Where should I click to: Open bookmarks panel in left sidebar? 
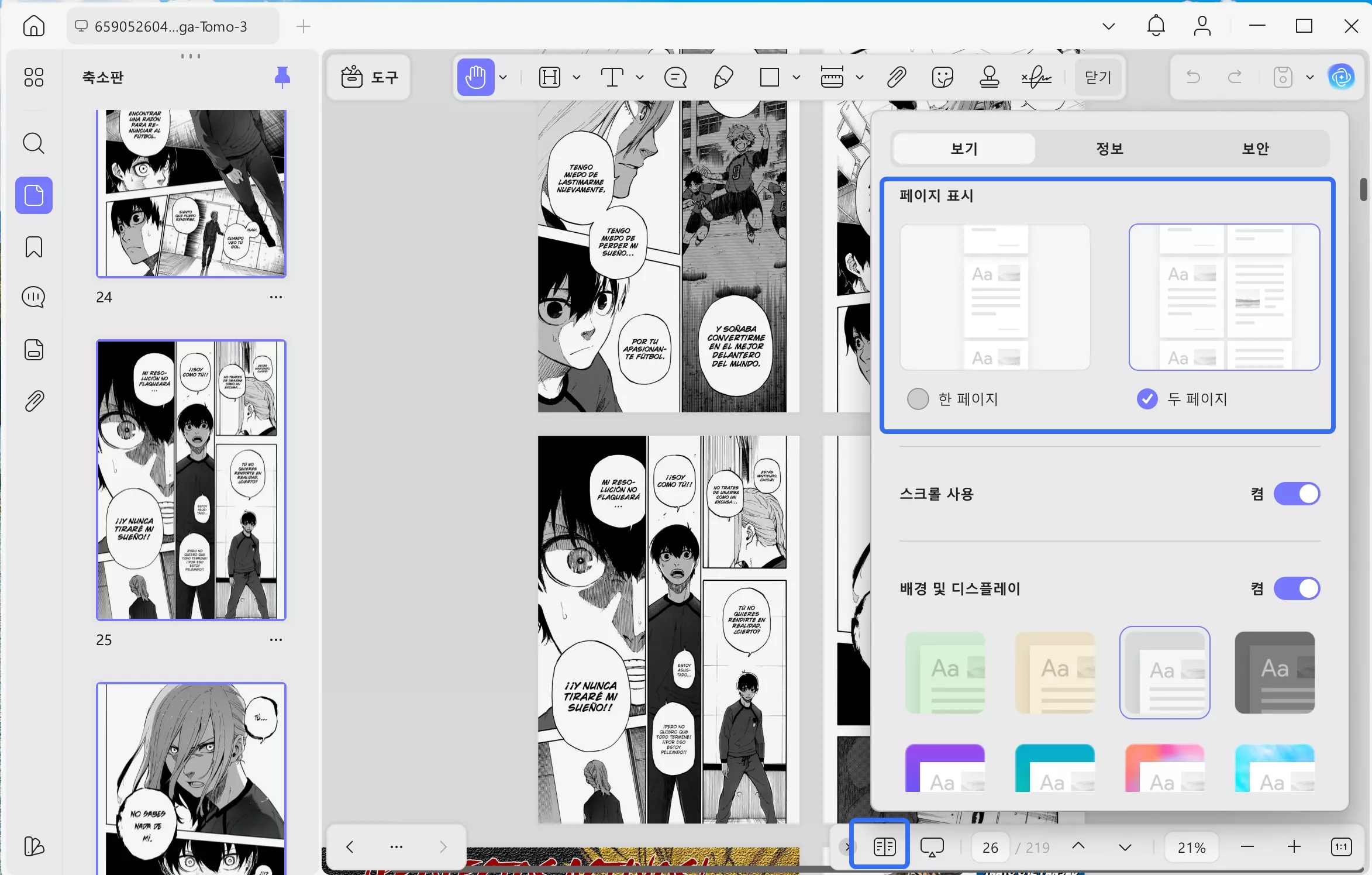pyautogui.click(x=34, y=247)
